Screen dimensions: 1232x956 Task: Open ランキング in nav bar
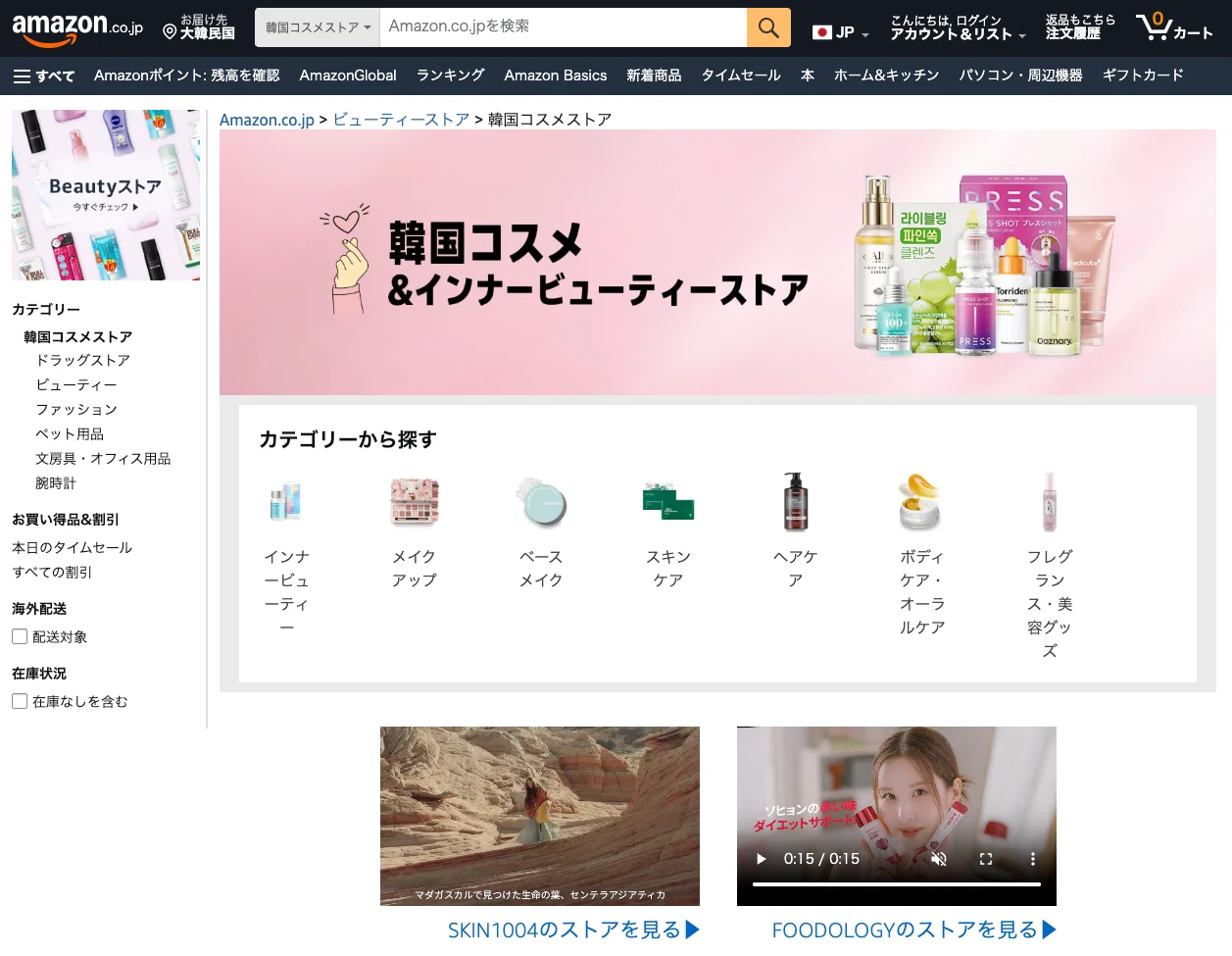450,75
